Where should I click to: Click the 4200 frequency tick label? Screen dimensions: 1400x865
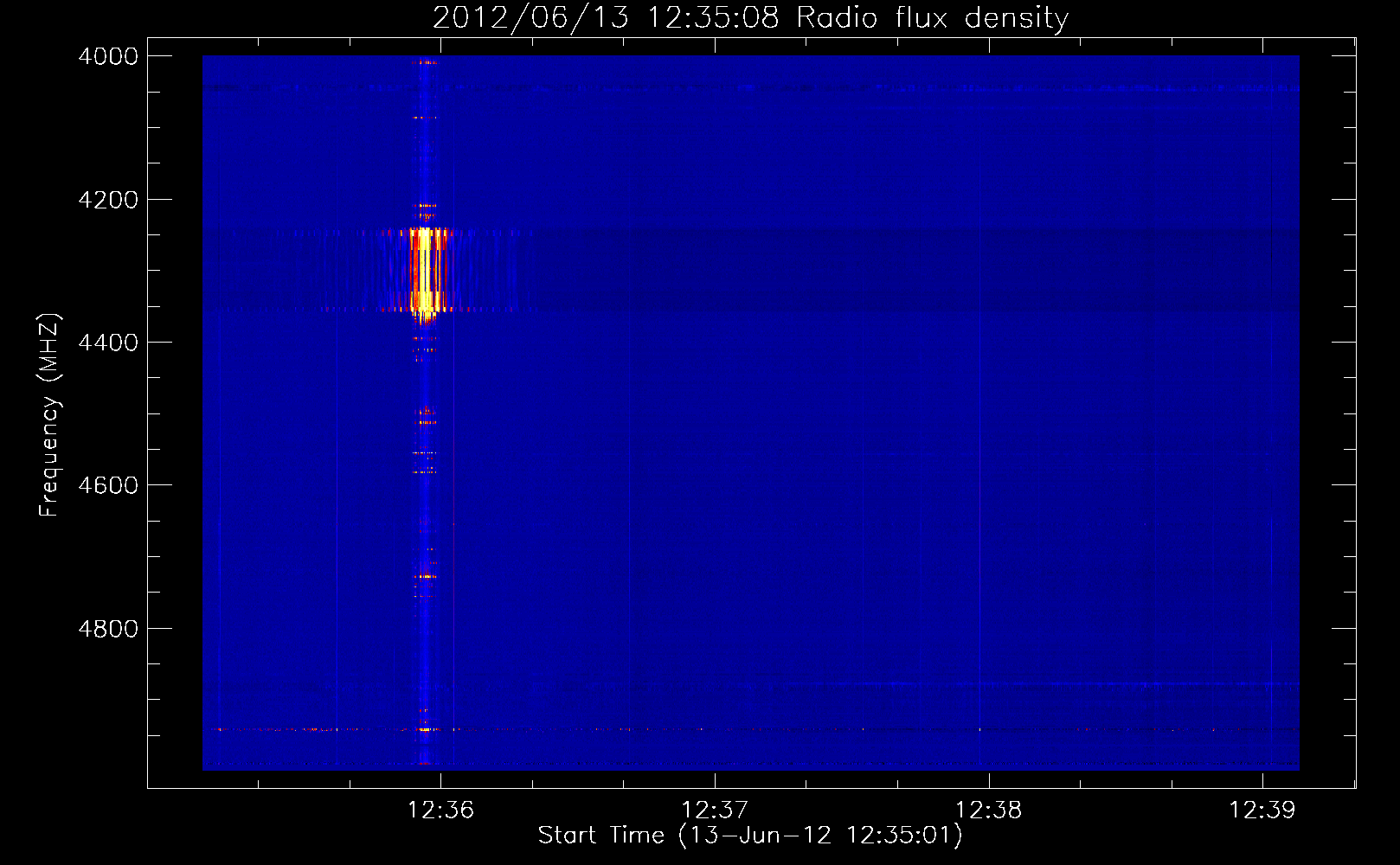click(108, 200)
